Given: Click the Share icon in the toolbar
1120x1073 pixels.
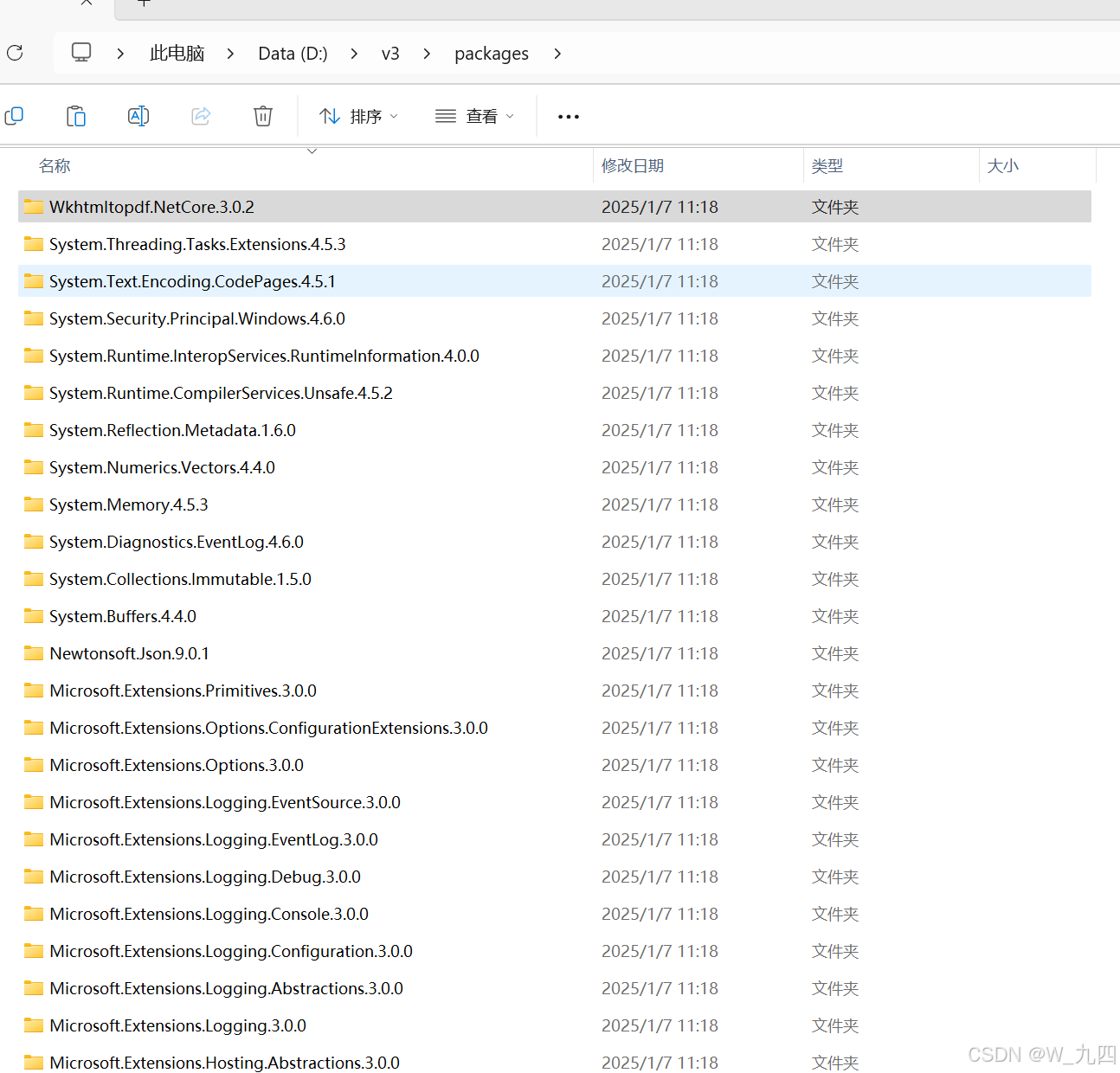Looking at the screenshot, I should click(201, 116).
